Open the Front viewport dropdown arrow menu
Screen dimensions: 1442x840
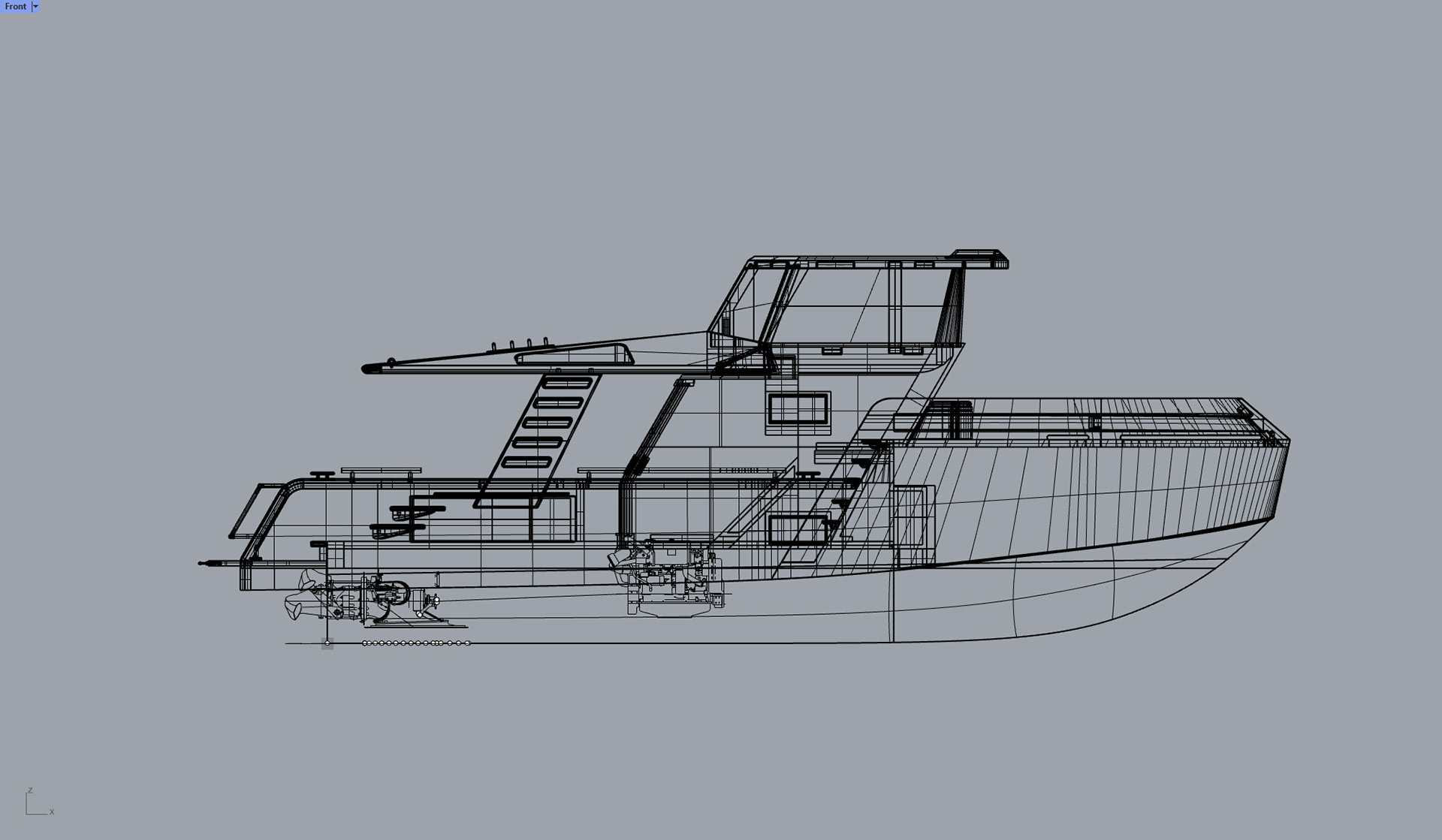35,6
